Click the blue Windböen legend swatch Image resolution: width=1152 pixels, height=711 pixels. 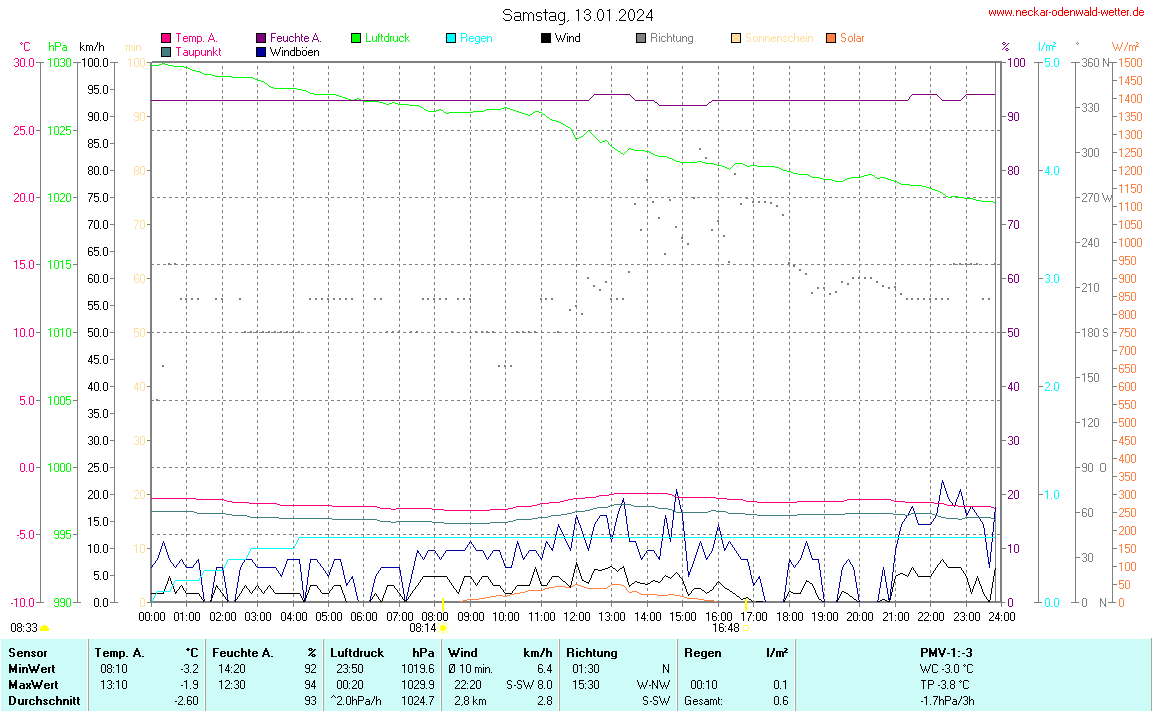pos(261,51)
